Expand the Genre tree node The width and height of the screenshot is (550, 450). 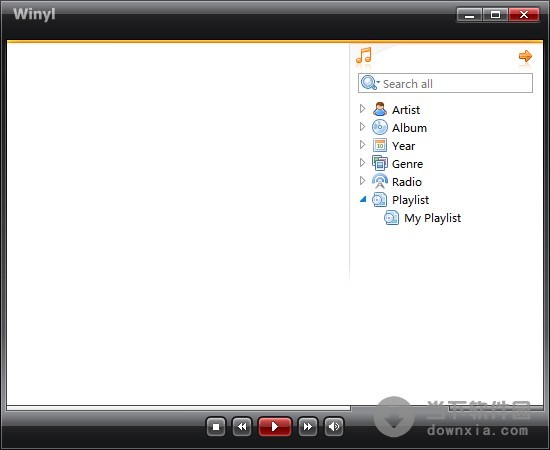point(363,162)
